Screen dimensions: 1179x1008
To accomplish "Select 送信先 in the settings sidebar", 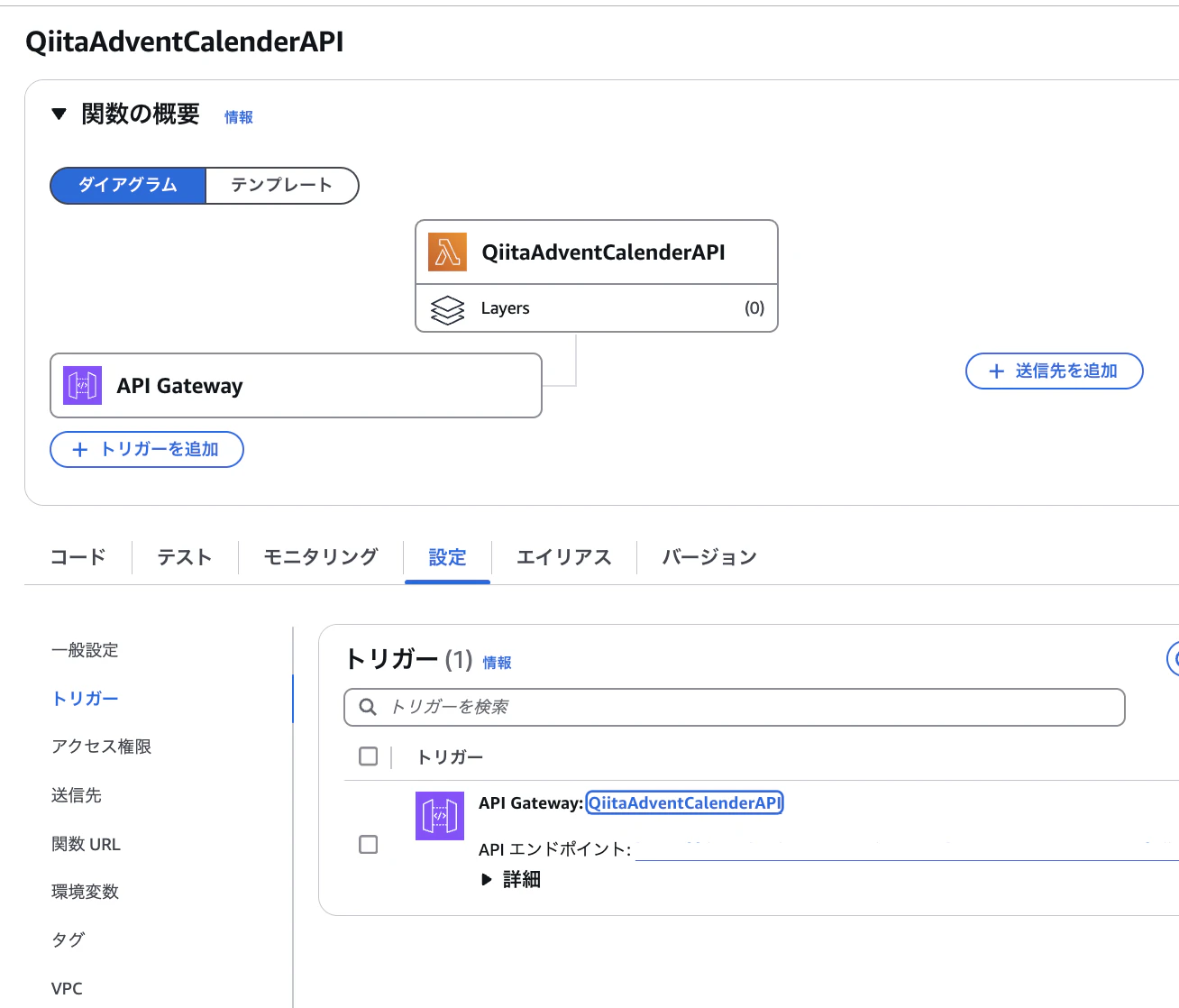I will click(77, 795).
